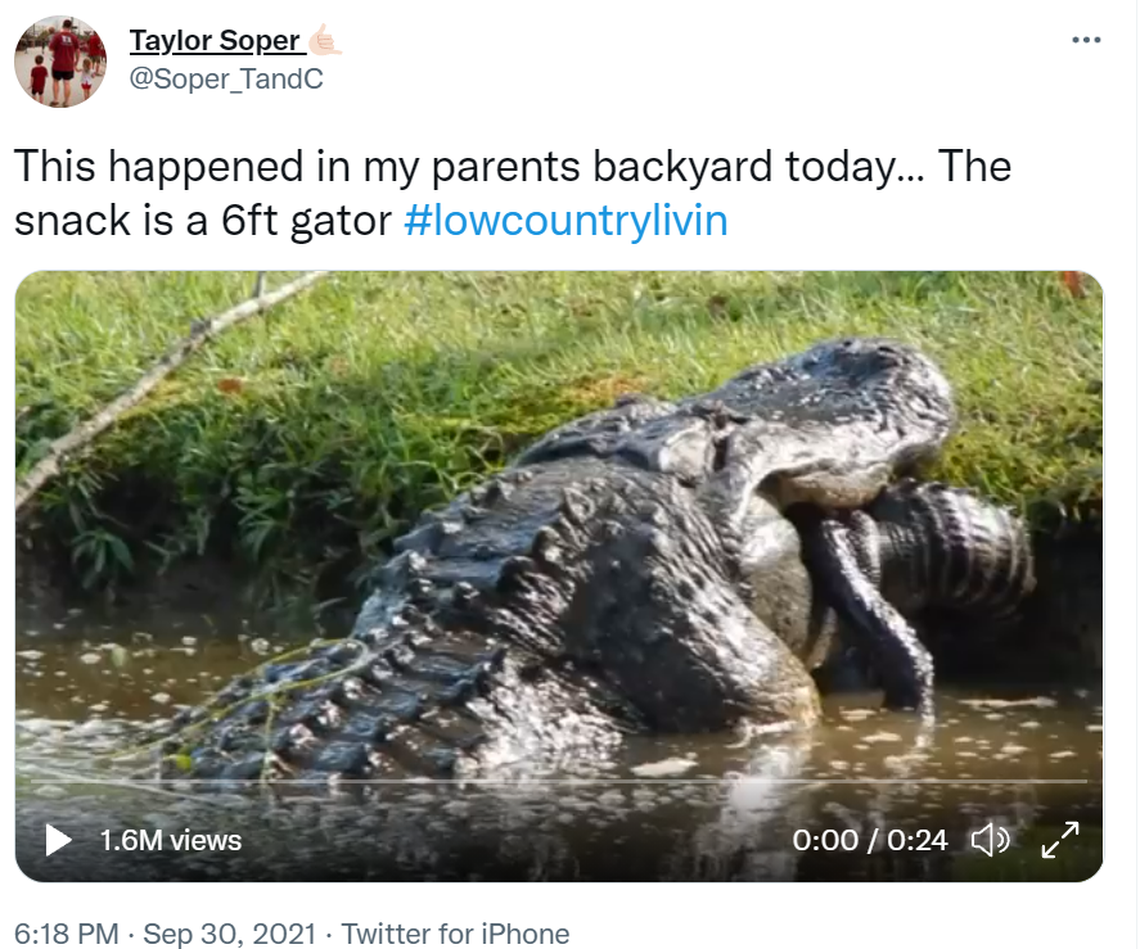Click Taylor Soper's profile avatar
The height and width of the screenshot is (949, 1140).
point(60,60)
